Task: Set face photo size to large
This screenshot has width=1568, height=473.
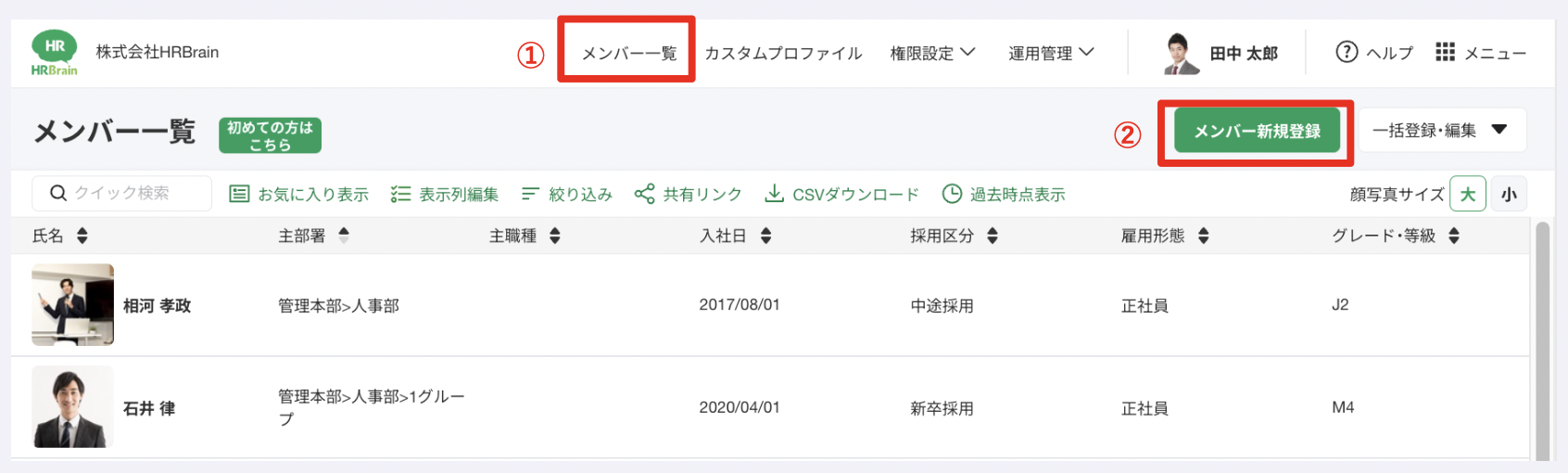Action: 1467,194
